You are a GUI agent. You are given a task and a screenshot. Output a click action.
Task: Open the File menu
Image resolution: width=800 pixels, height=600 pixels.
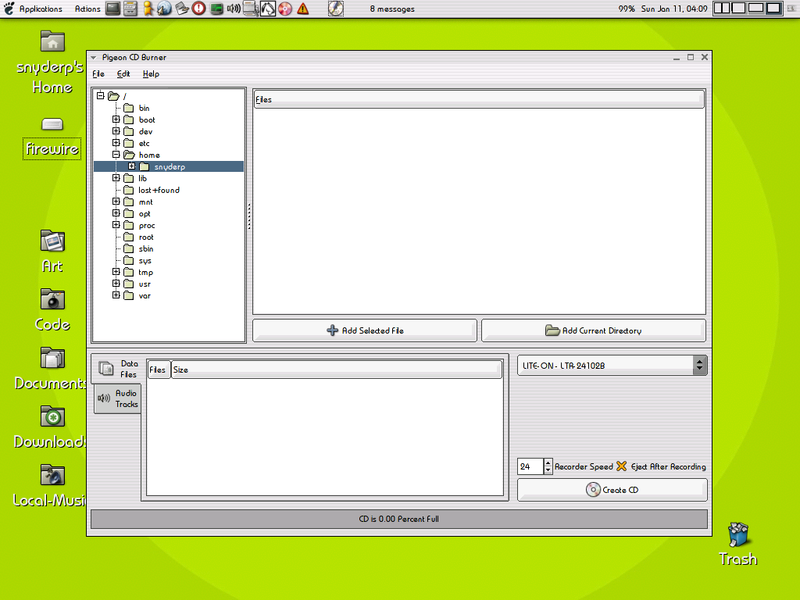(98, 74)
